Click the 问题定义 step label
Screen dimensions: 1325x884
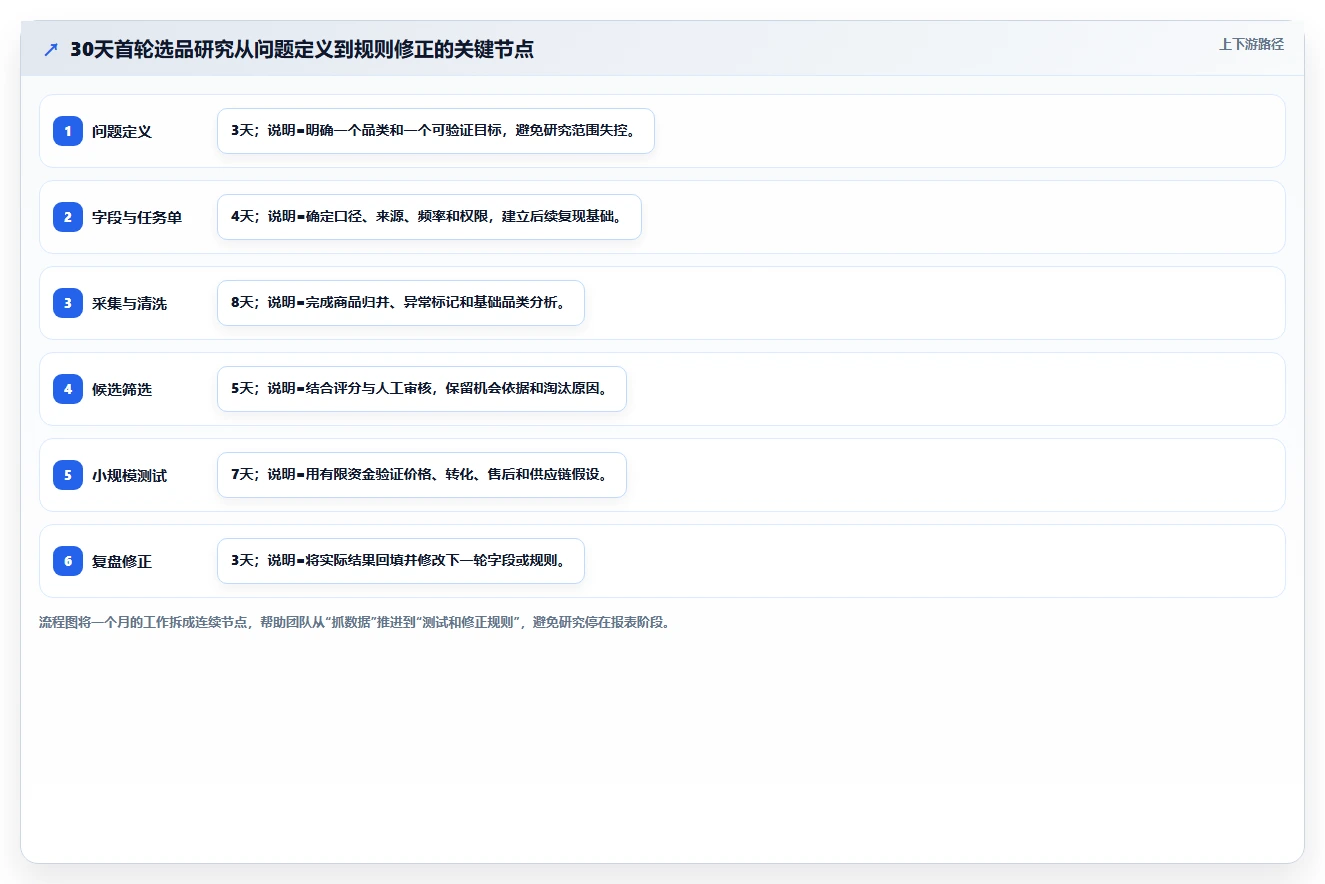click(122, 131)
